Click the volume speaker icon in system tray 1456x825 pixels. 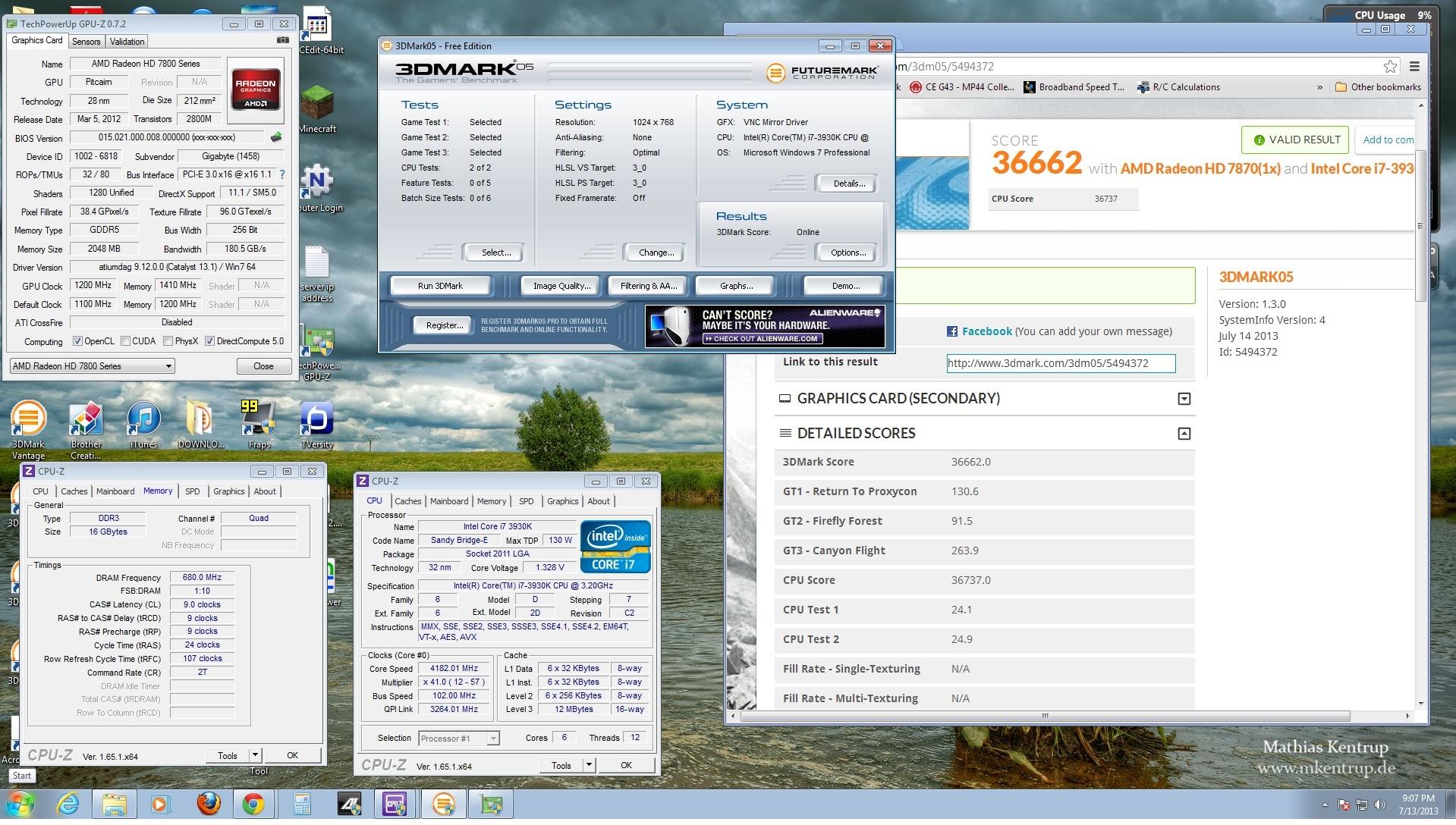1380,805
